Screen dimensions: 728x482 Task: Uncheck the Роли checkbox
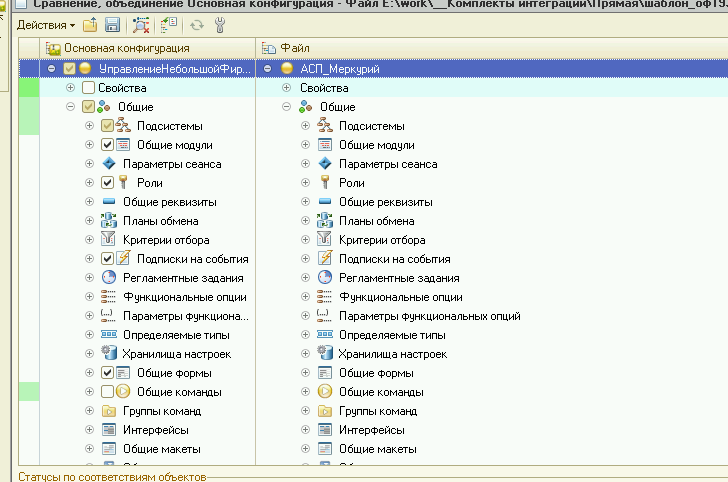tap(108, 183)
